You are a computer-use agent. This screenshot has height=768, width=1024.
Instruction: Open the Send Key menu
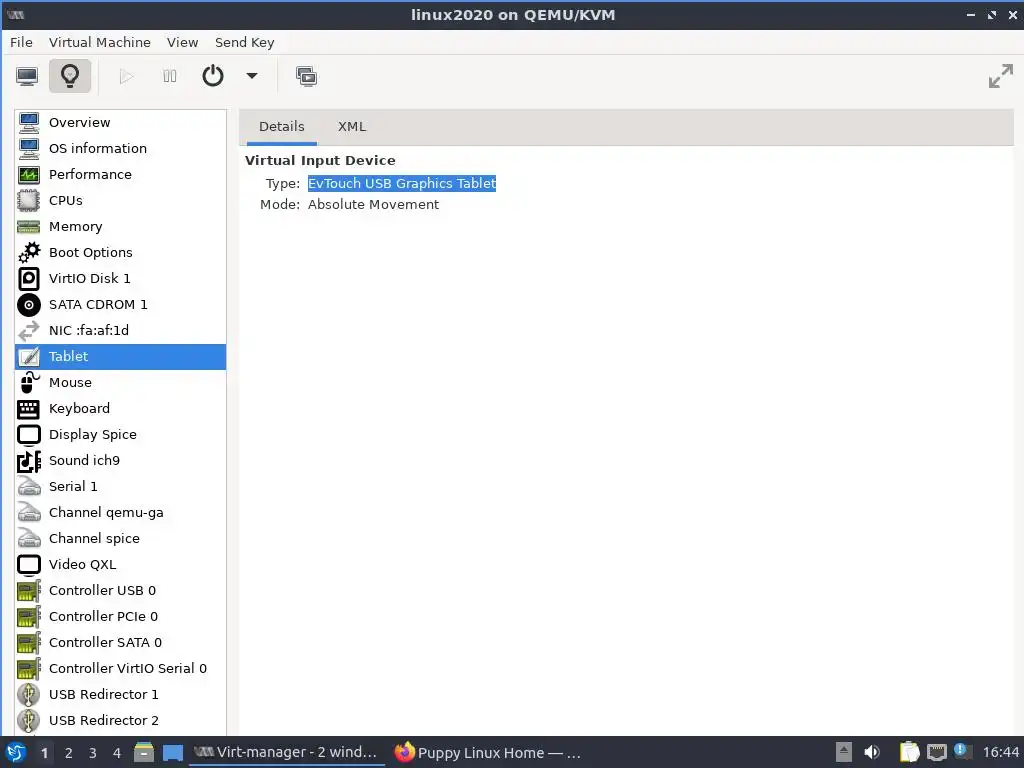(244, 42)
